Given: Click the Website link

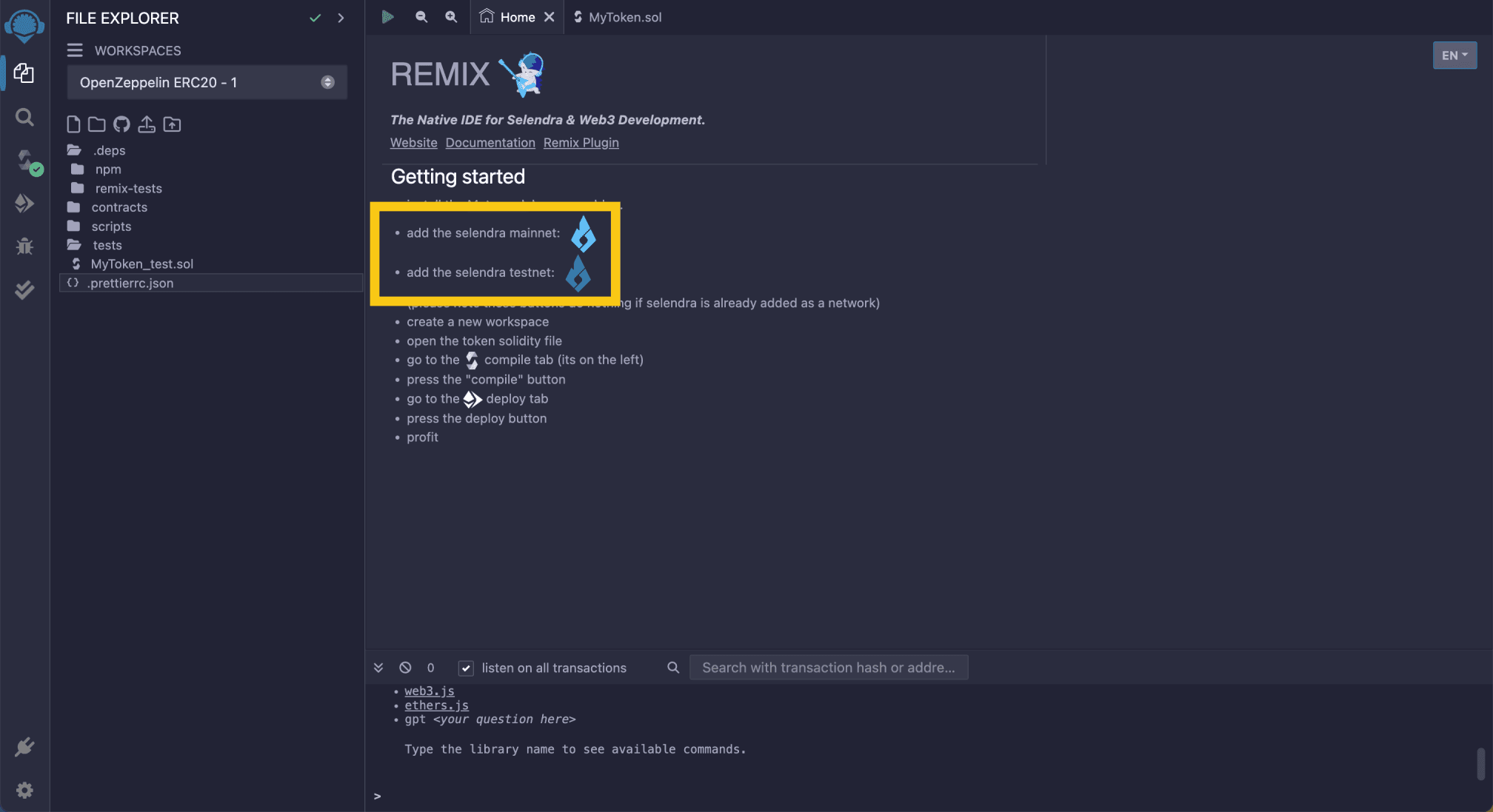Looking at the screenshot, I should (x=413, y=142).
